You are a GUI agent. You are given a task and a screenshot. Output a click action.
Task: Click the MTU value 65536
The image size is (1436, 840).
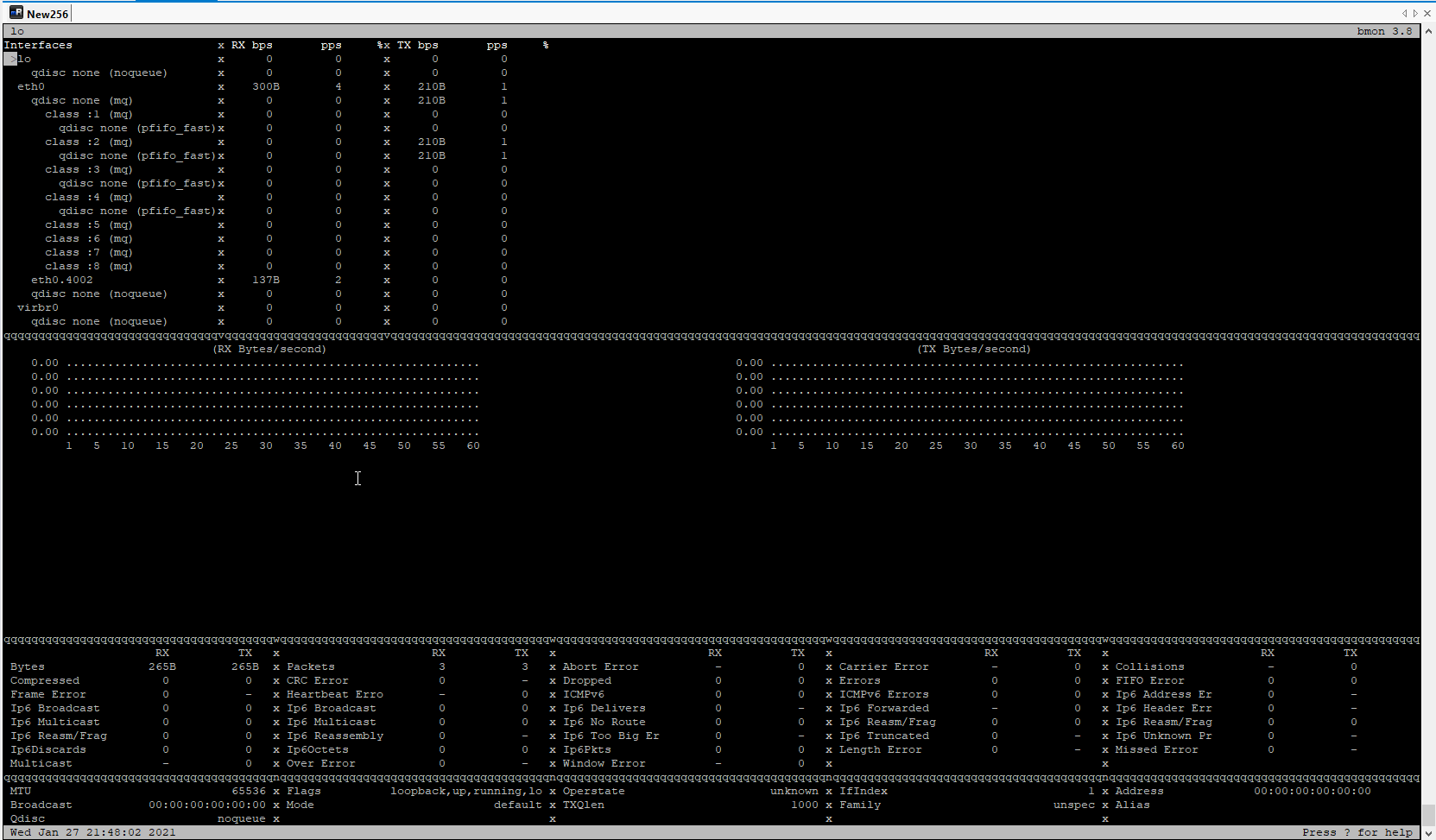(x=249, y=791)
